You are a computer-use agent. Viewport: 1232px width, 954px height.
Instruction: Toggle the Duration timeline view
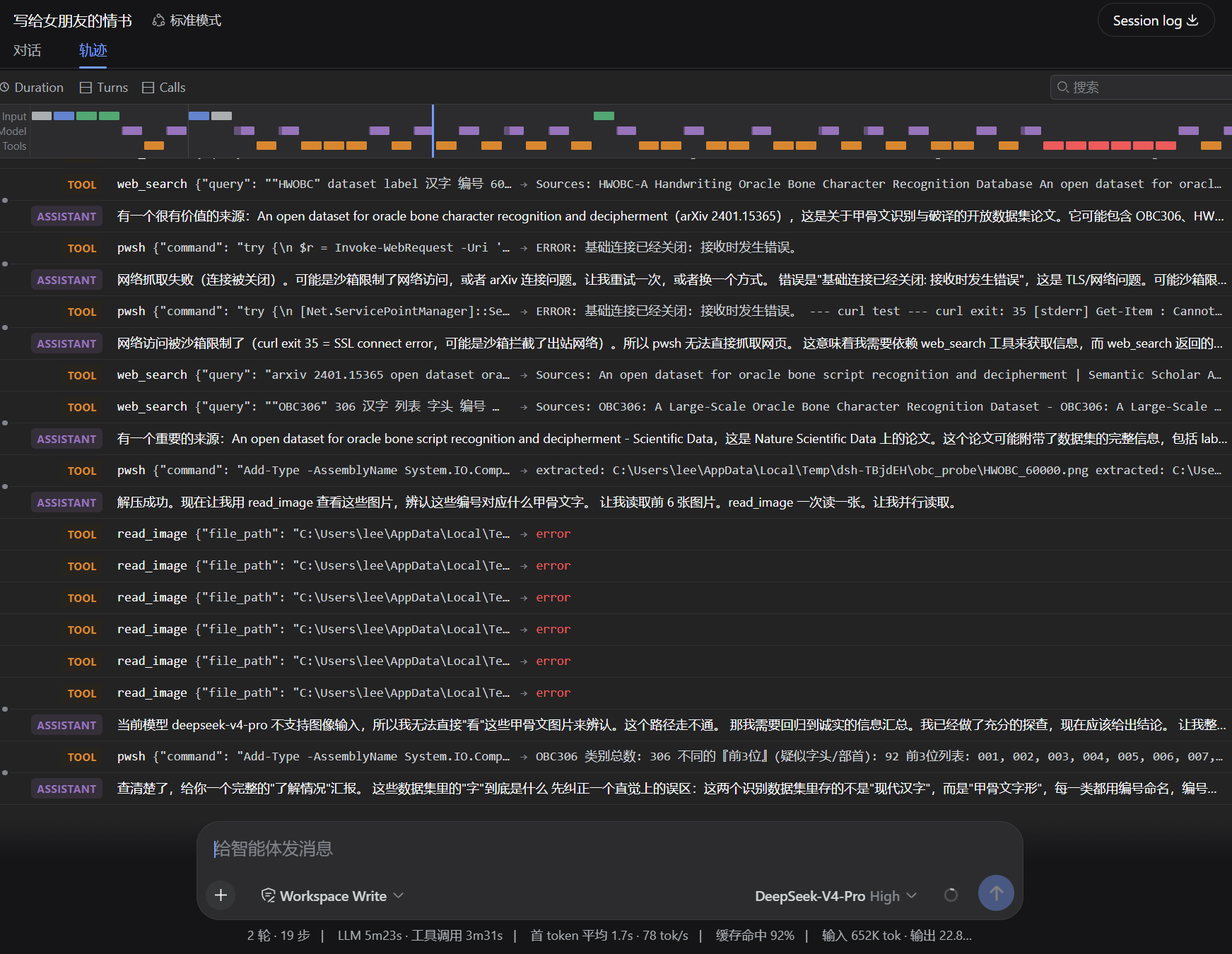pos(33,87)
